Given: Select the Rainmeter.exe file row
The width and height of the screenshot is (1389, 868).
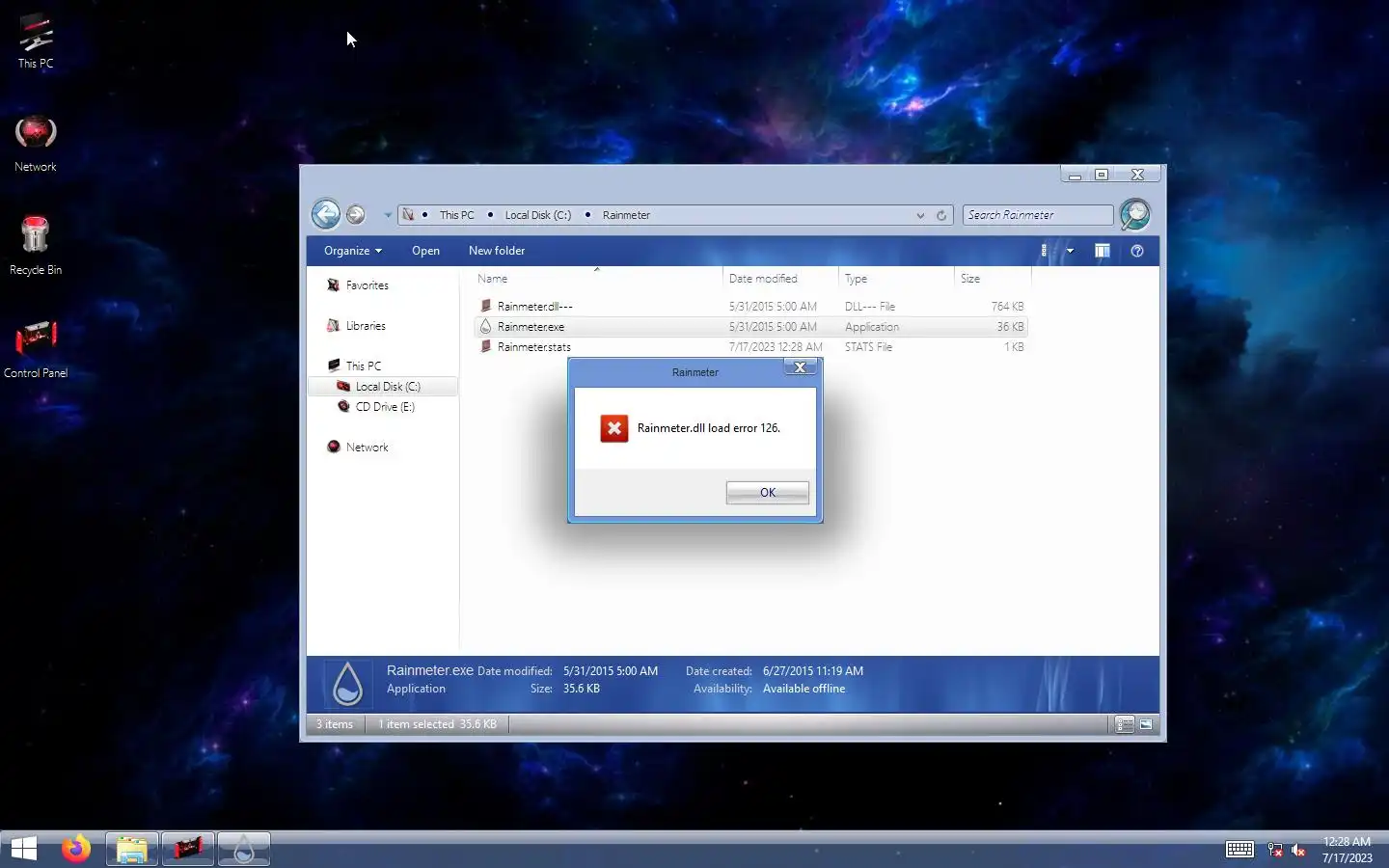Looking at the screenshot, I should click(x=750, y=327).
